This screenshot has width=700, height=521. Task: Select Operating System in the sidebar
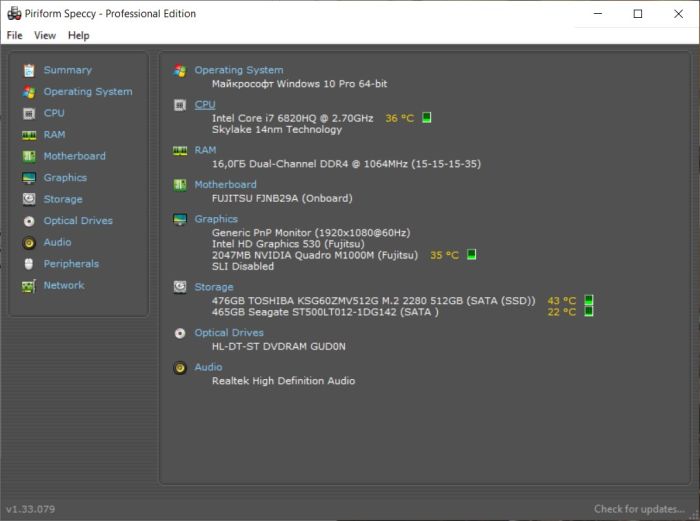[88, 92]
